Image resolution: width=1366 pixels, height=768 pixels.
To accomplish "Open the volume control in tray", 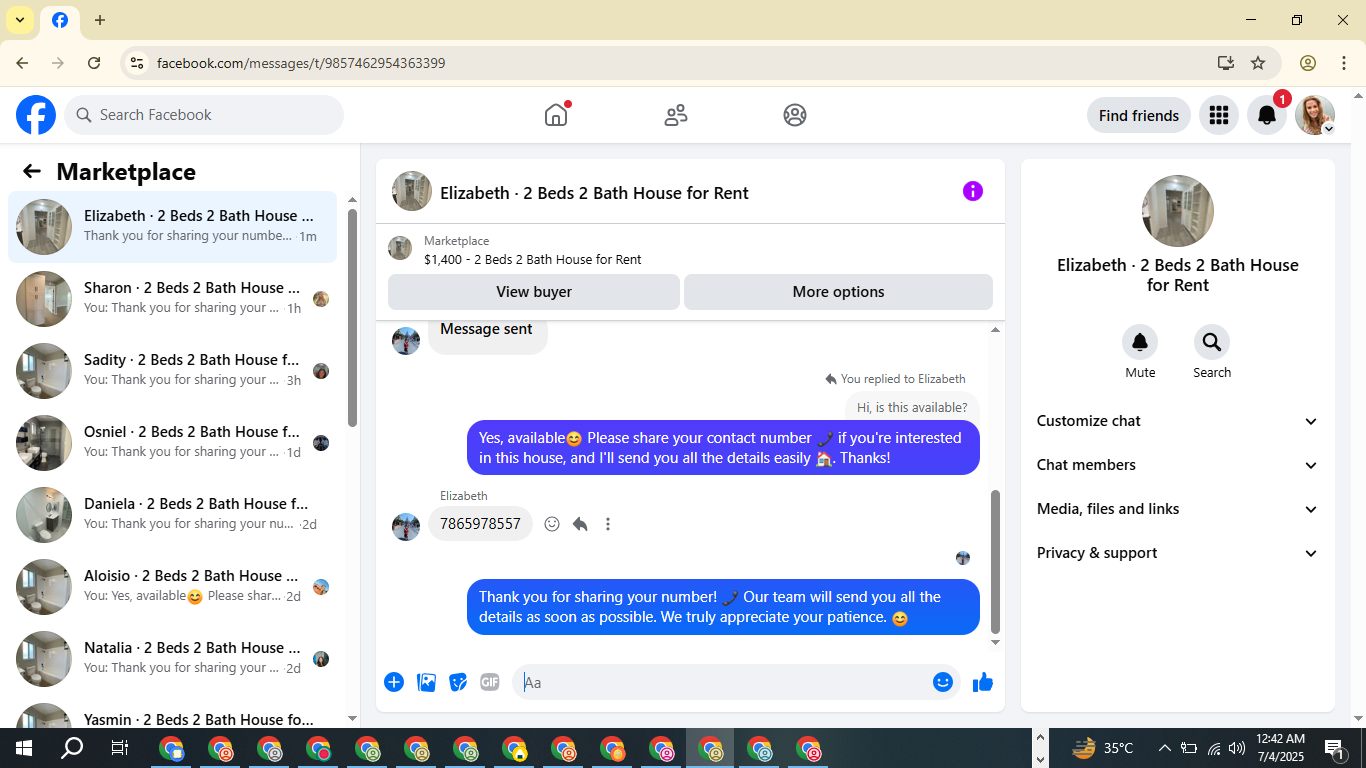I will [1237, 748].
